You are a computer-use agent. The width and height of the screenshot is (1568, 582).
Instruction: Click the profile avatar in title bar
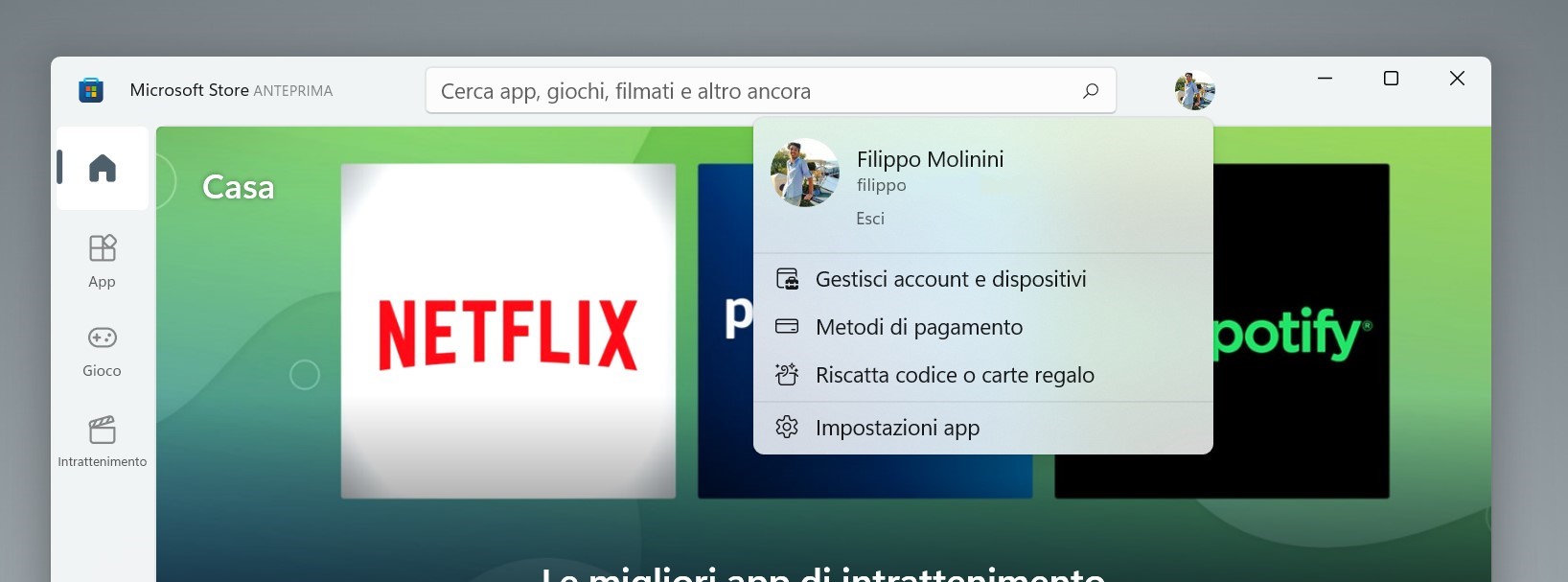coord(1195,90)
